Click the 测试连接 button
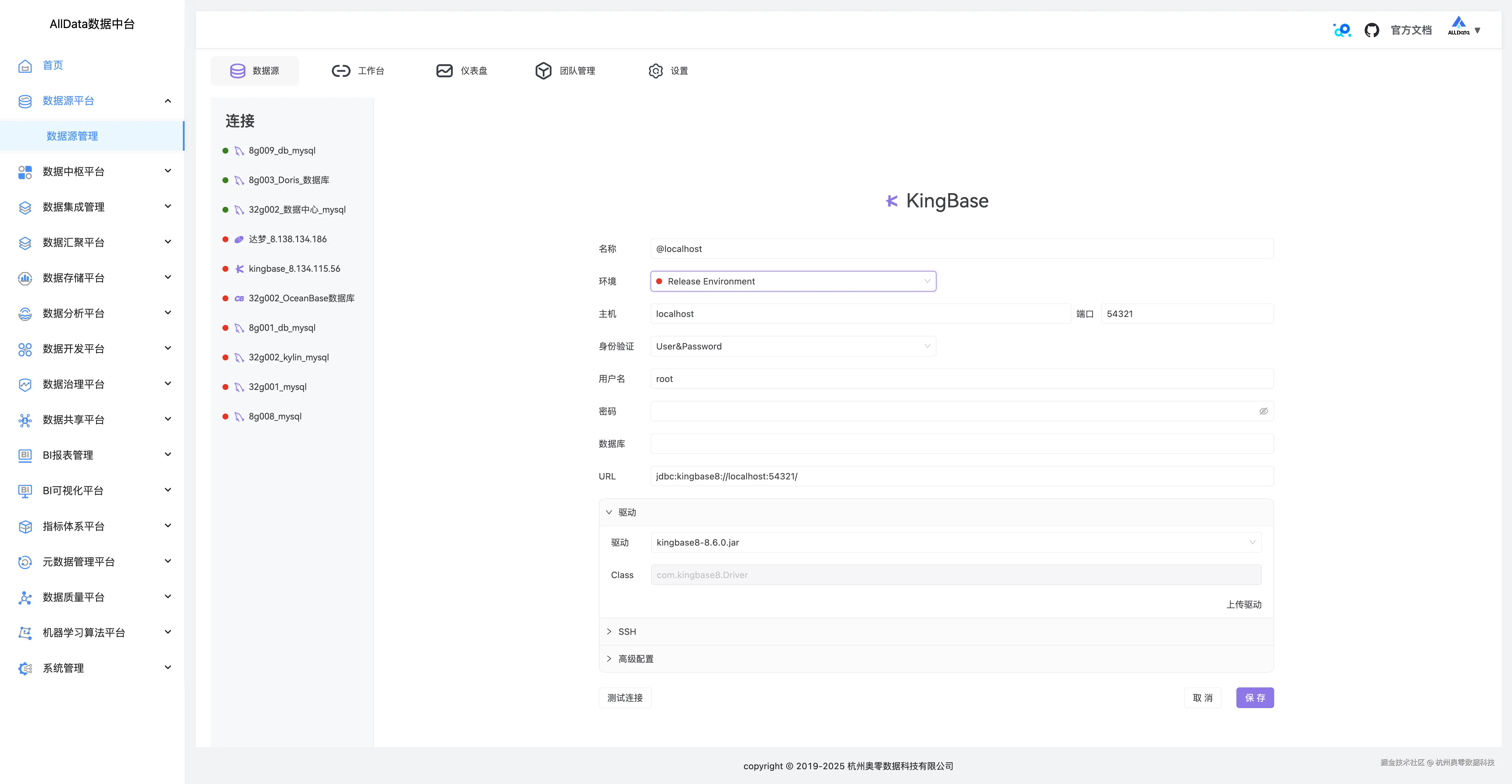The width and height of the screenshot is (1512, 784). (x=625, y=698)
